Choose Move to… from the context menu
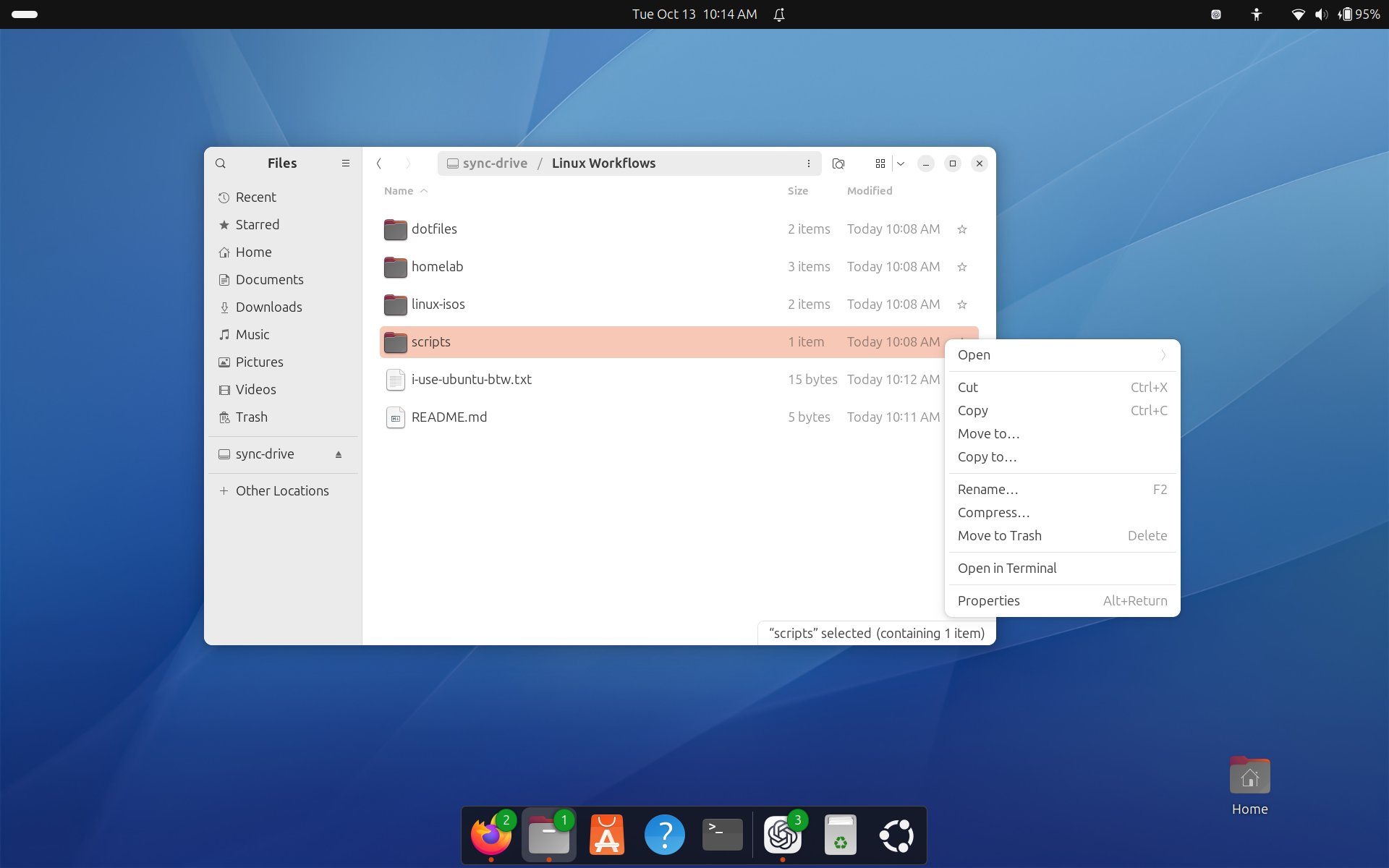 point(1062,434)
